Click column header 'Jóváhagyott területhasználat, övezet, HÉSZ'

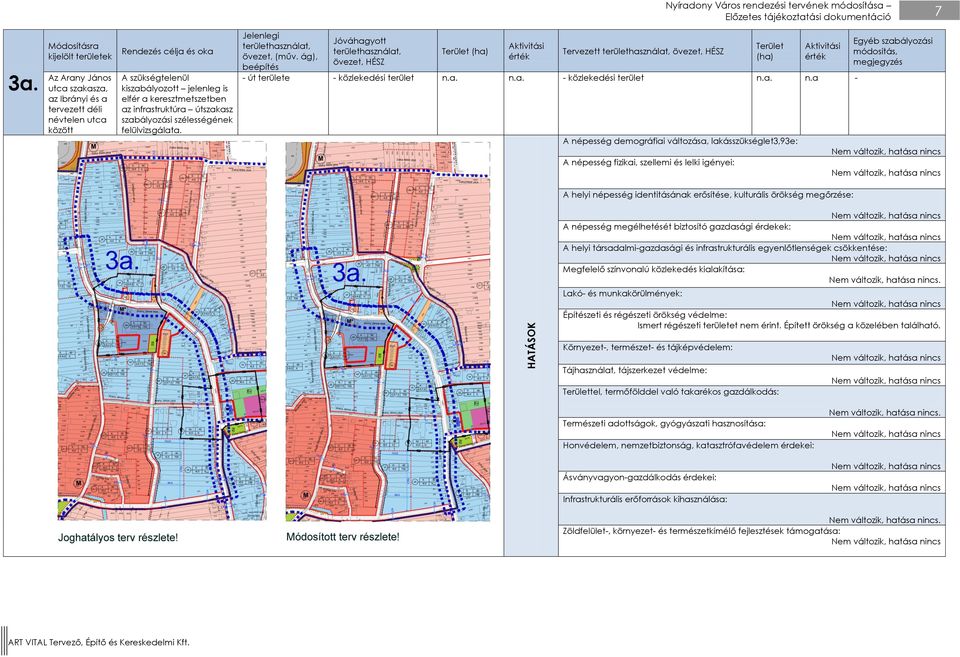[383, 51]
